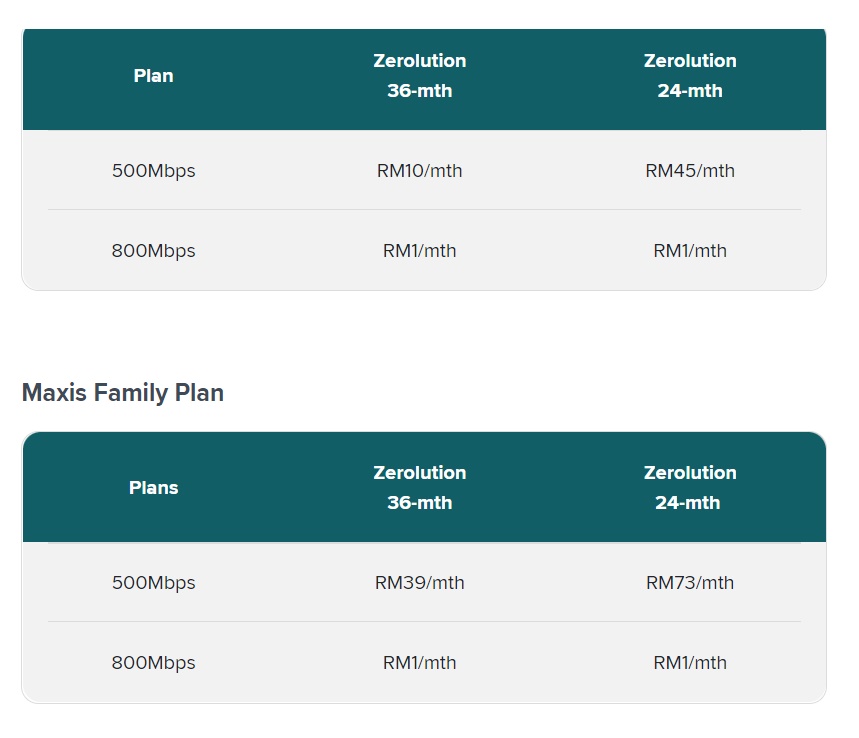Click the Plan header in first table
This screenshot has width=859, height=738.
pos(153,76)
